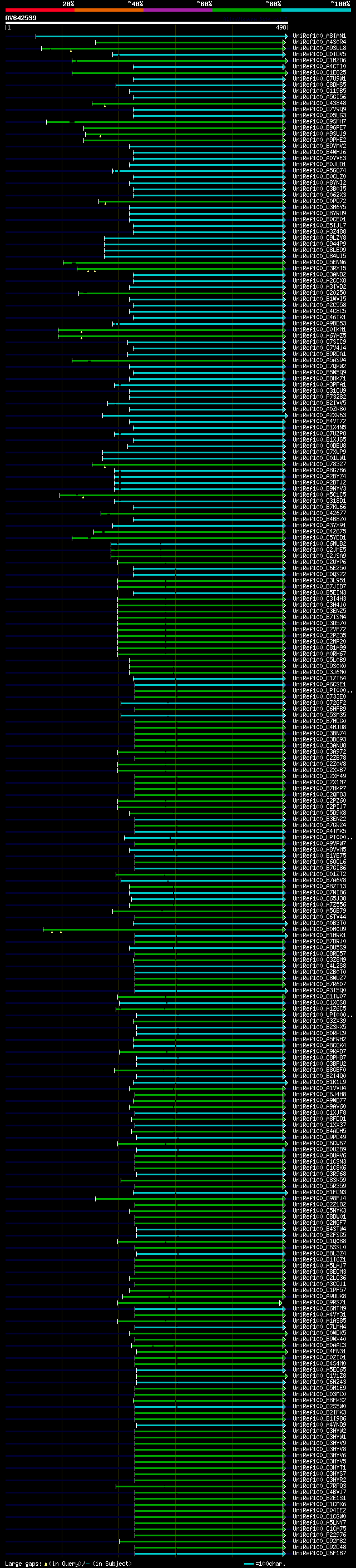356x1568 pixels.
Task: Select hit label UniRef100_B1I986
Action: [x=319, y=1418]
